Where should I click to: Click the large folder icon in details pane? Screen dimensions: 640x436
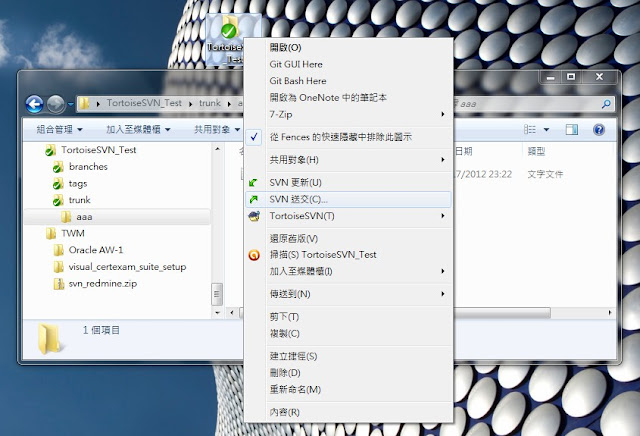(x=49, y=338)
